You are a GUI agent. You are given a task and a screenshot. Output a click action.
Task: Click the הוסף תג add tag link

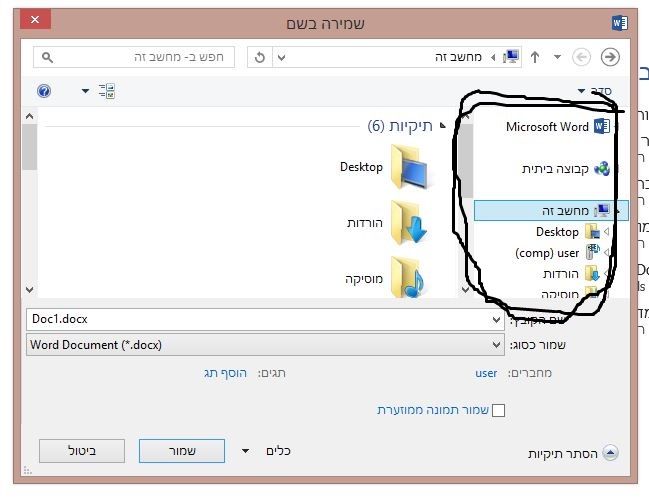[x=225, y=373]
